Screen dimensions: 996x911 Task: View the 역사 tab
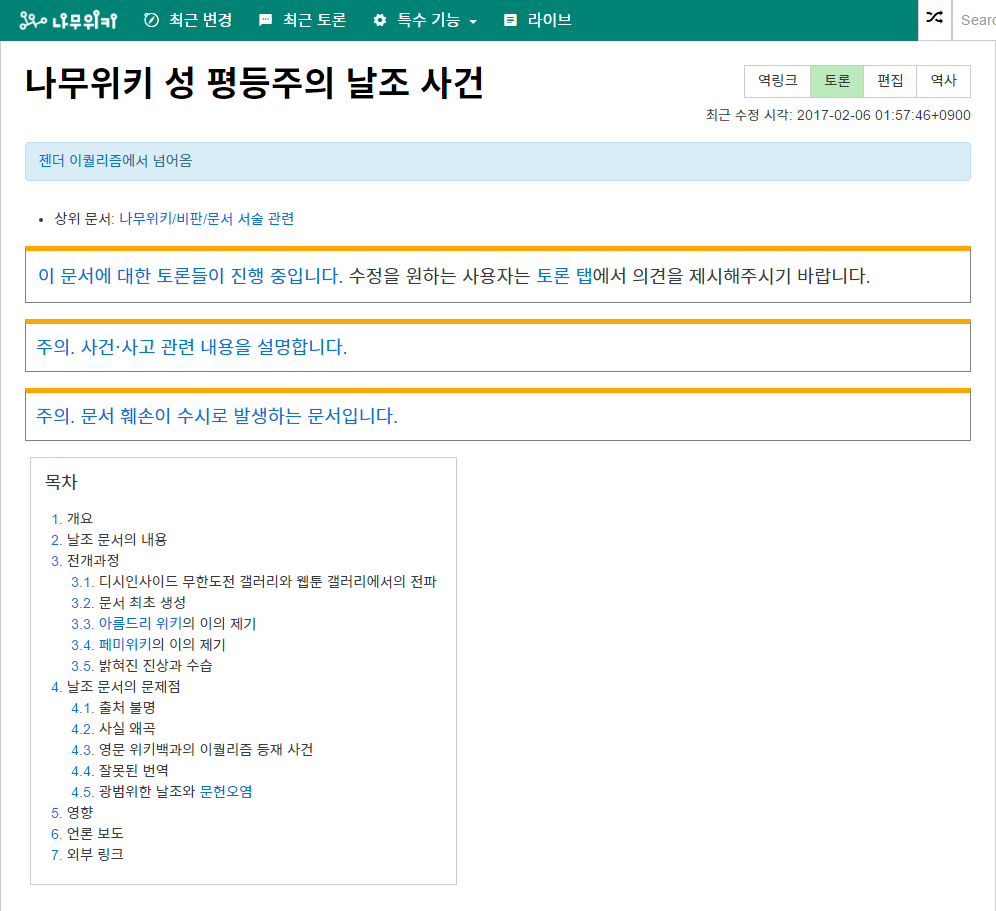tap(943, 81)
